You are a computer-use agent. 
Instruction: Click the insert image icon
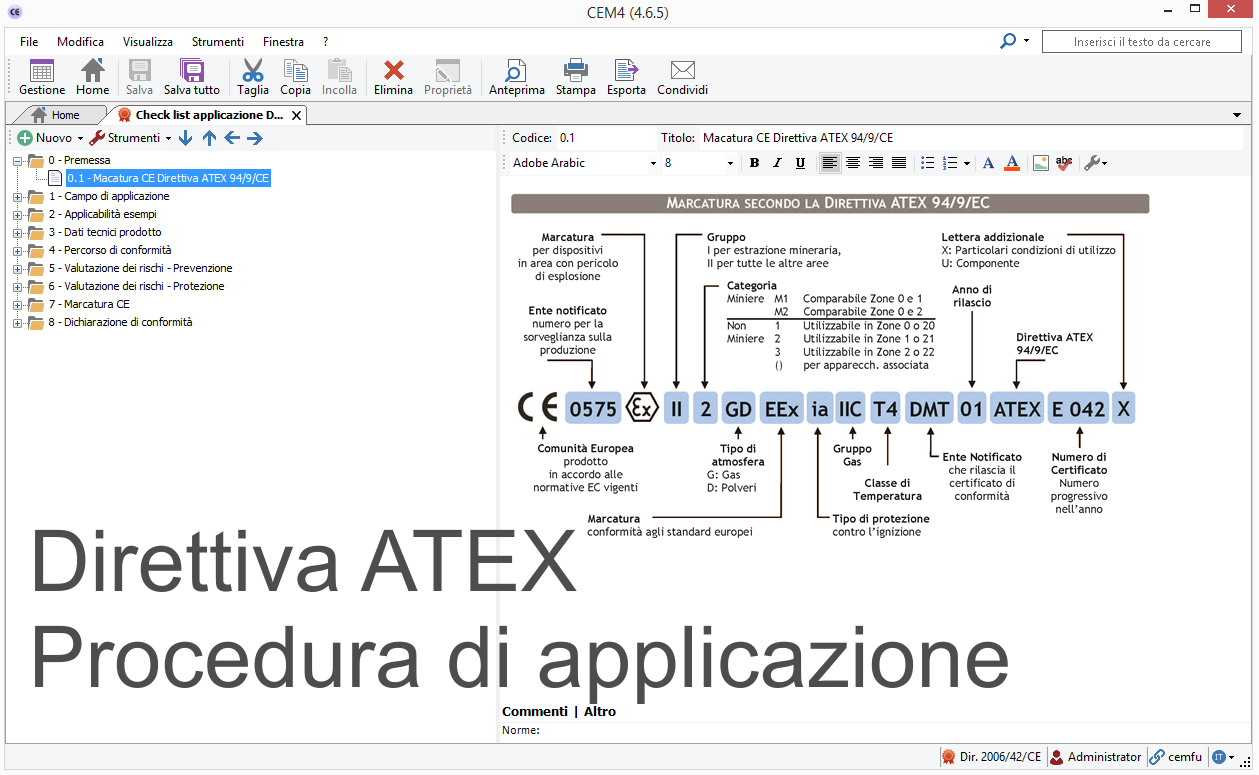(1041, 163)
